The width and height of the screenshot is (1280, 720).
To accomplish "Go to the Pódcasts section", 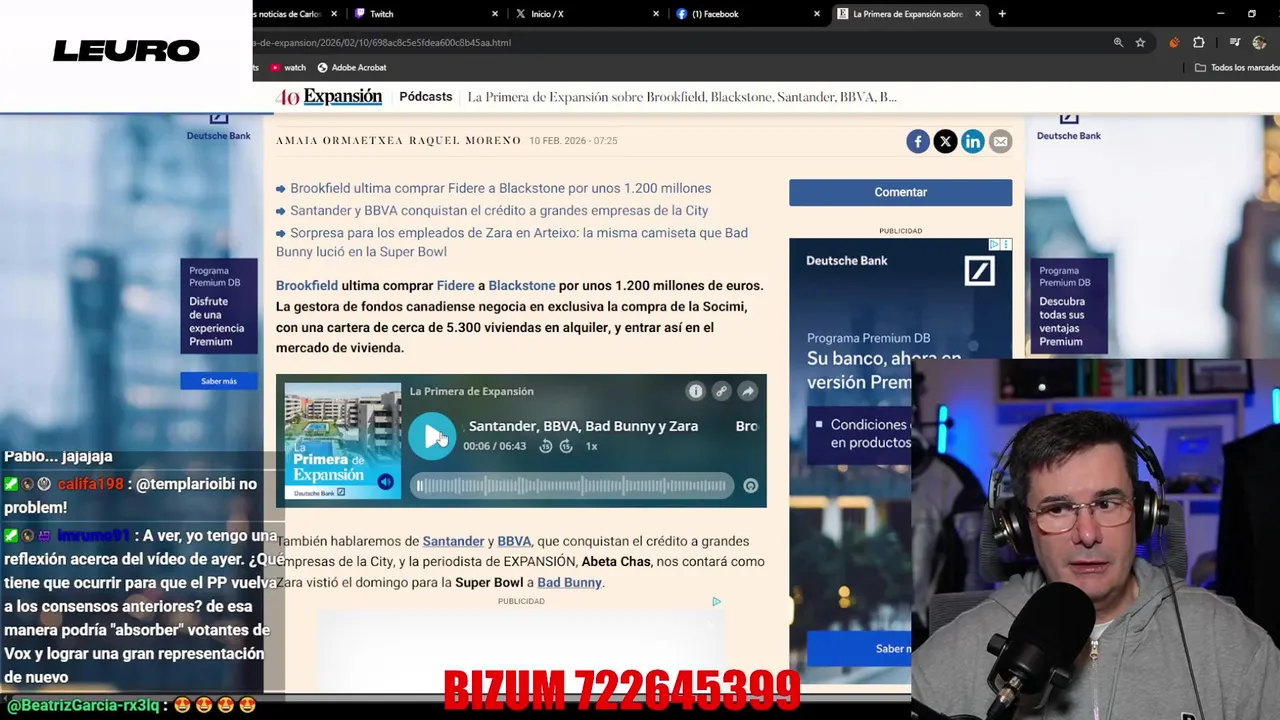I will (x=426, y=97).
